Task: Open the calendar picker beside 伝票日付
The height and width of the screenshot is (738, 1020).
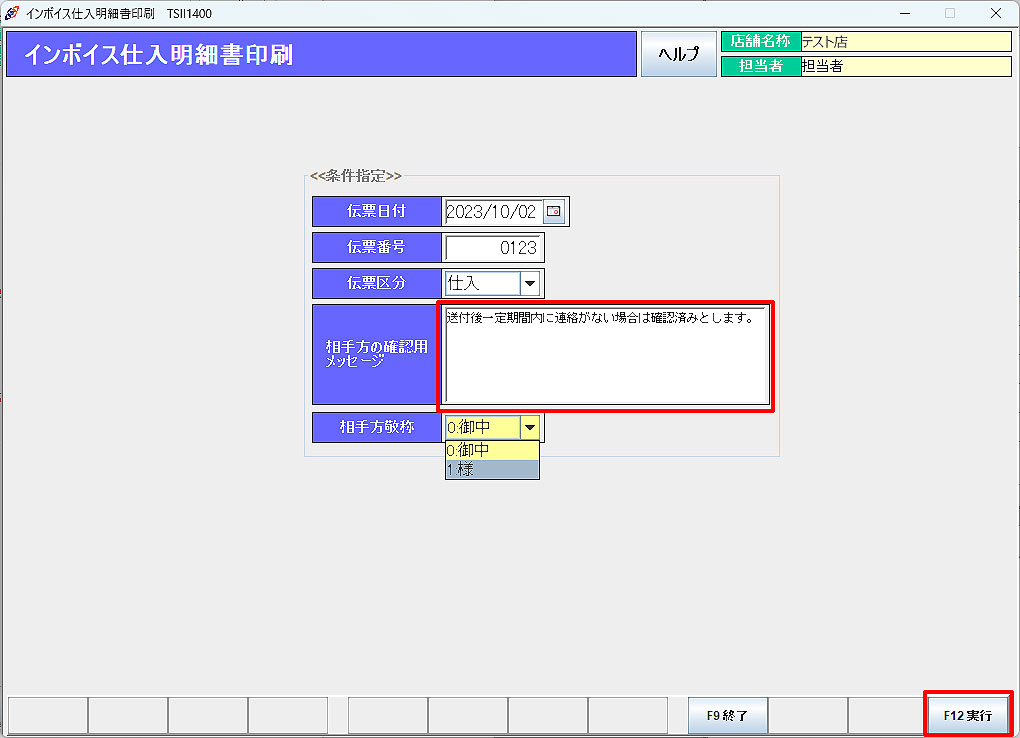Action: coord(554,212)
